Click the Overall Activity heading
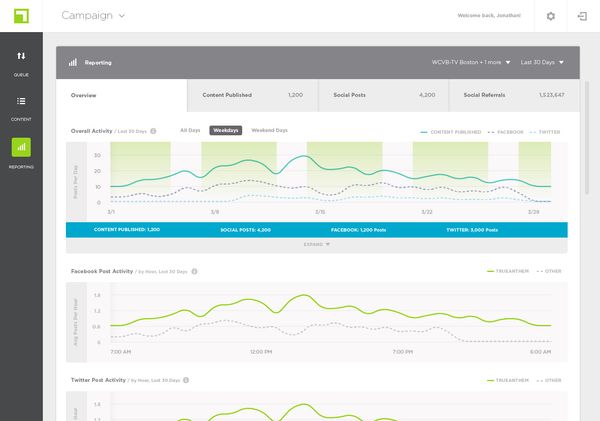Viewport: 600px width, 421px height. (x=91, y=131)
